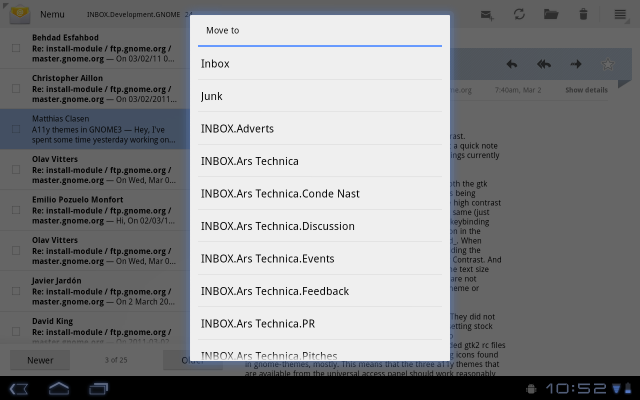The image size is (640, 400).
Task: Tap the move to folder icon
Action: pos(551,14)
